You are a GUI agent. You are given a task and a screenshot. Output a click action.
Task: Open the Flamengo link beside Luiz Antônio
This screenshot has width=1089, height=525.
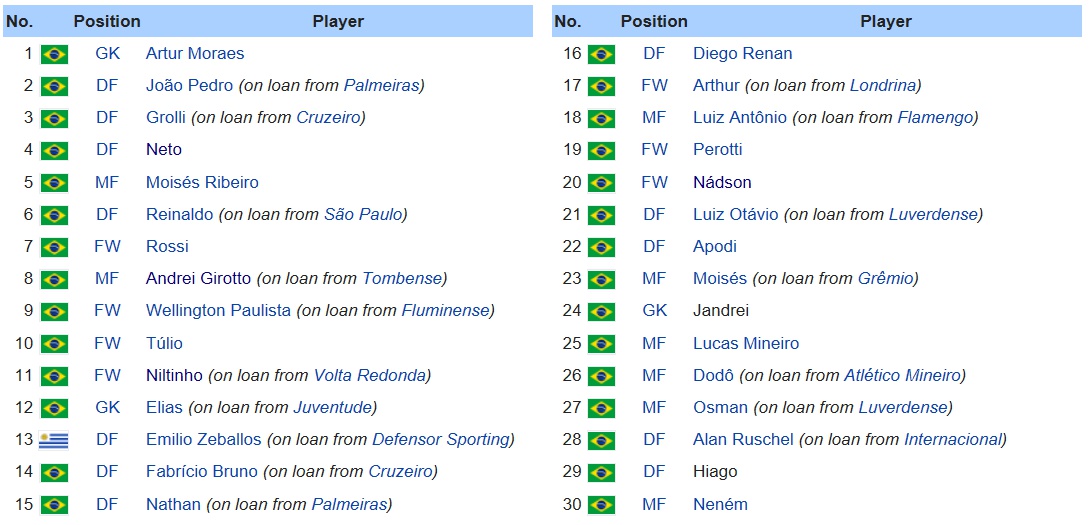tap(935, 117)
